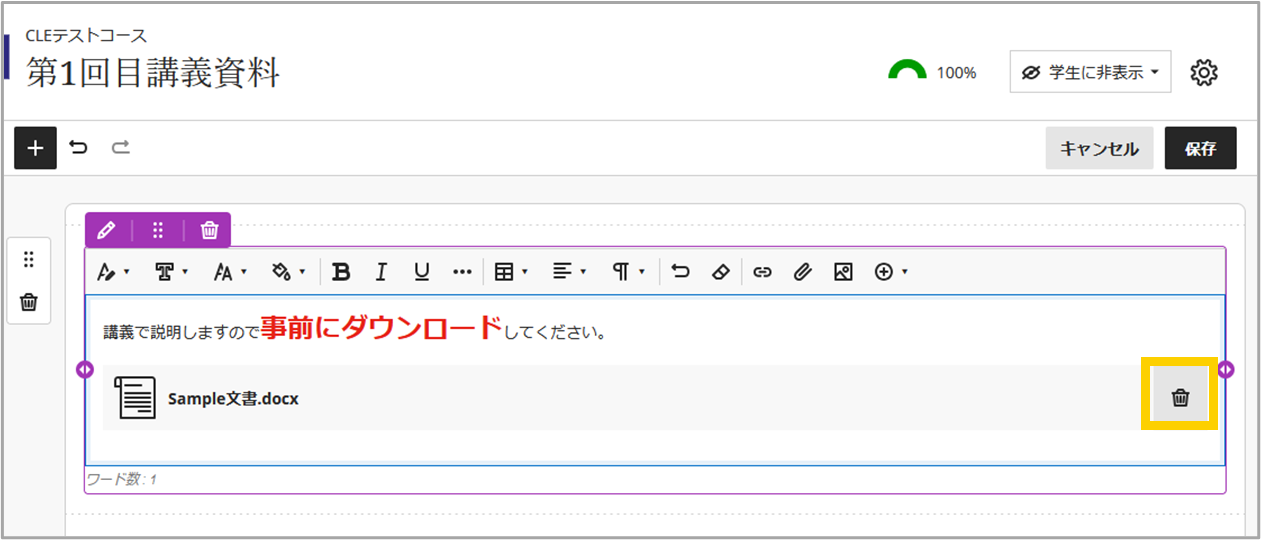The image size is (1261, 540).
Task: Click the 保存 button
Action: point(1200,148)
